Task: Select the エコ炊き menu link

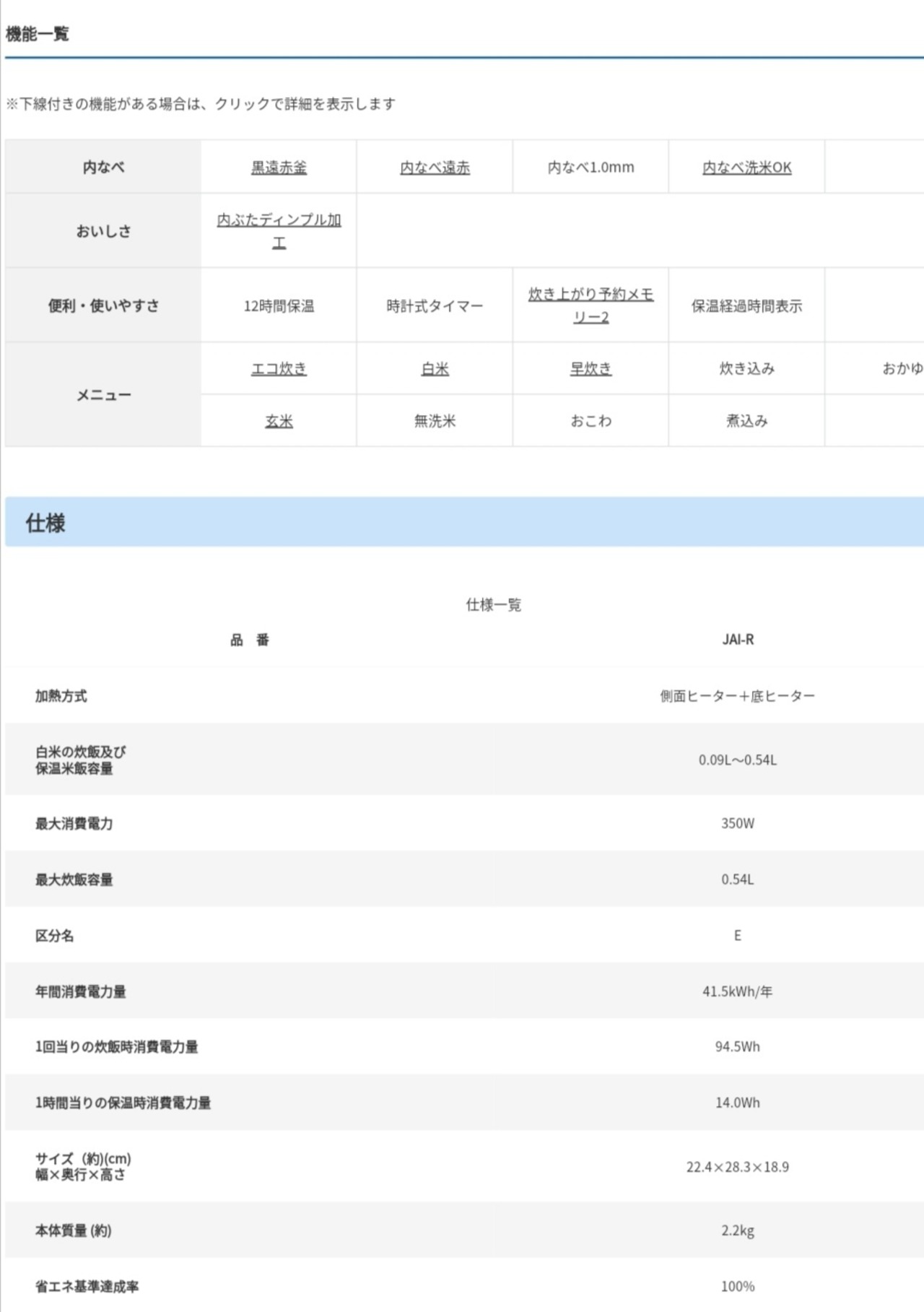Action: coord(279,368)
